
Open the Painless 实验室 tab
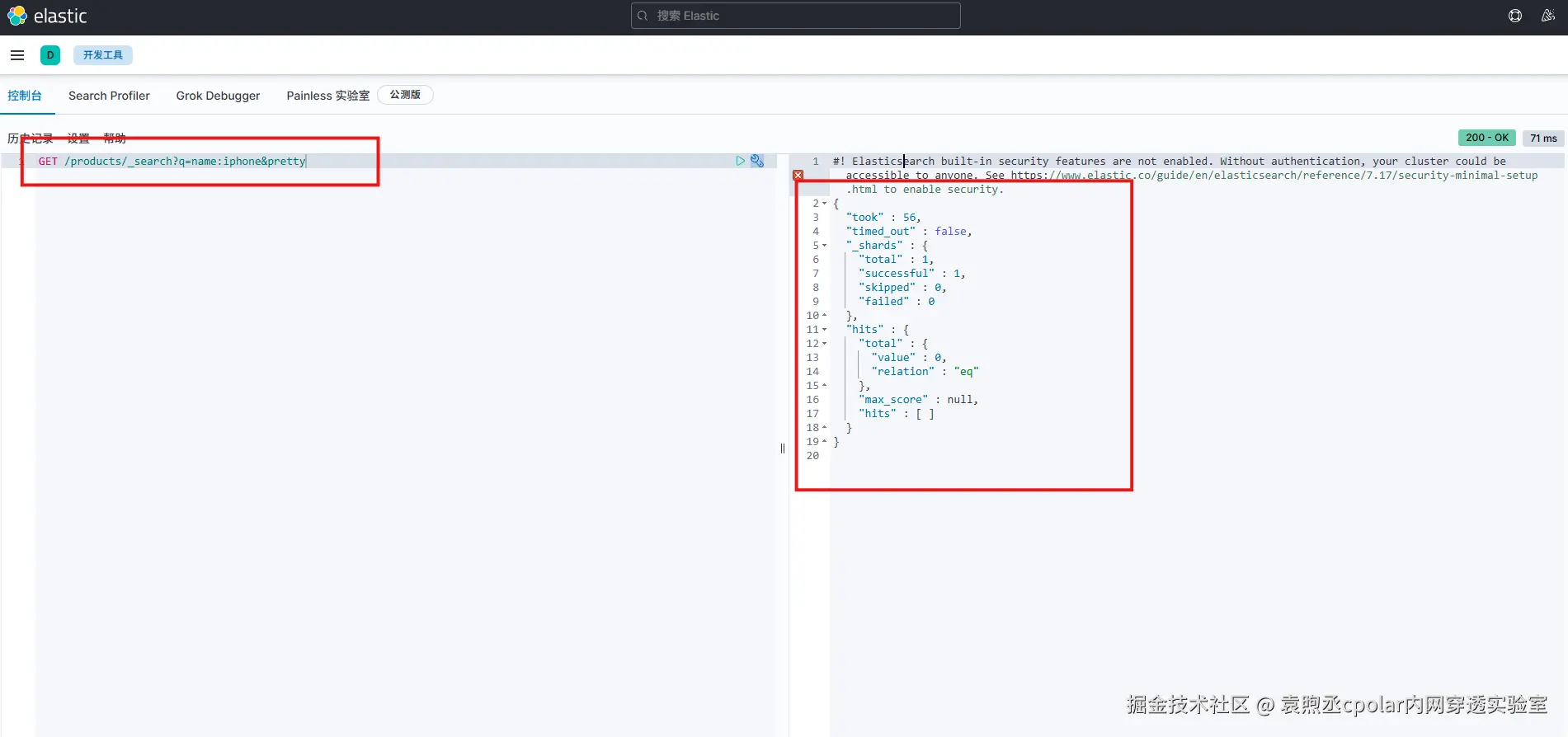(327, 96)
